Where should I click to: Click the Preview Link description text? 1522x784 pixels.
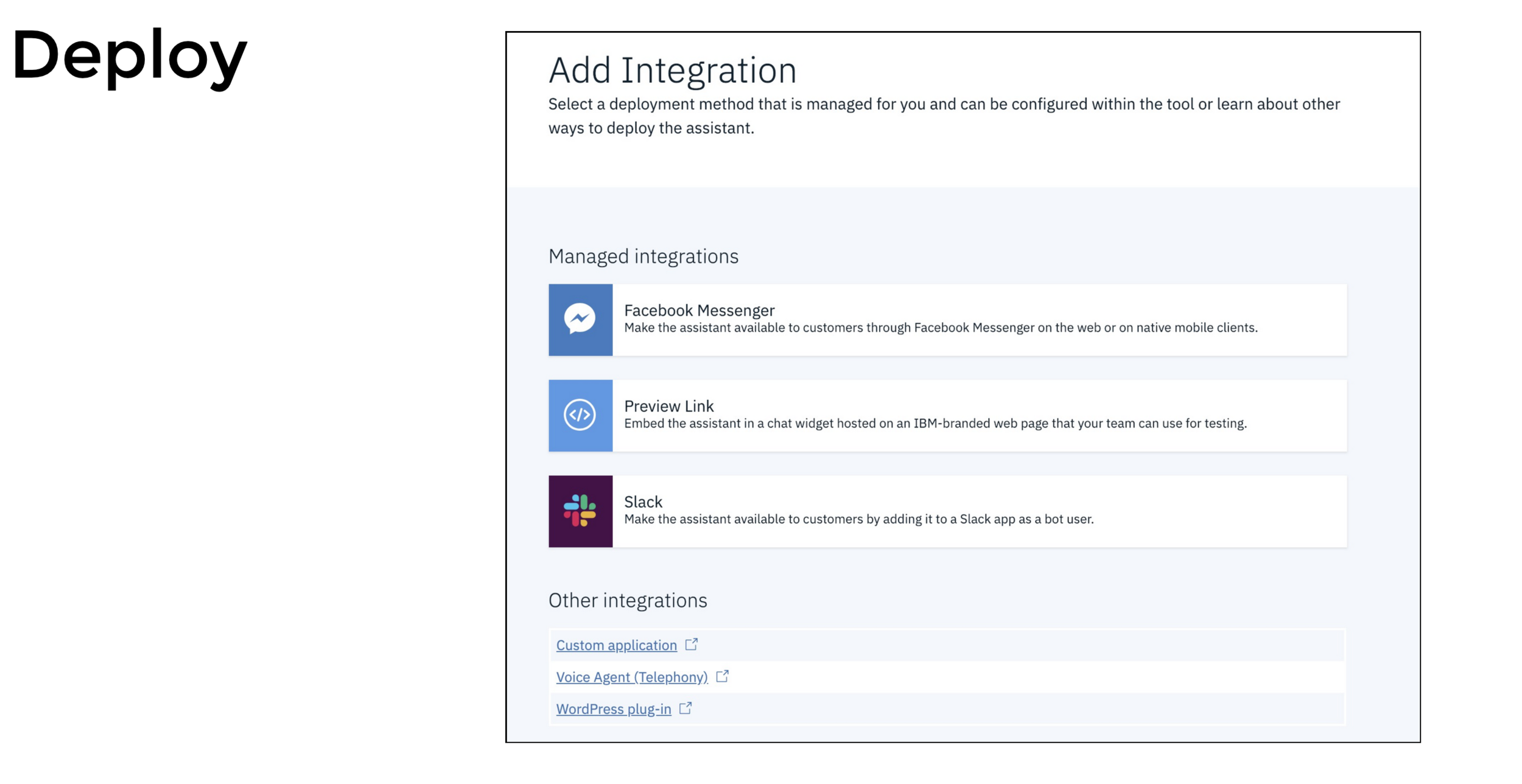coord(935,424)
